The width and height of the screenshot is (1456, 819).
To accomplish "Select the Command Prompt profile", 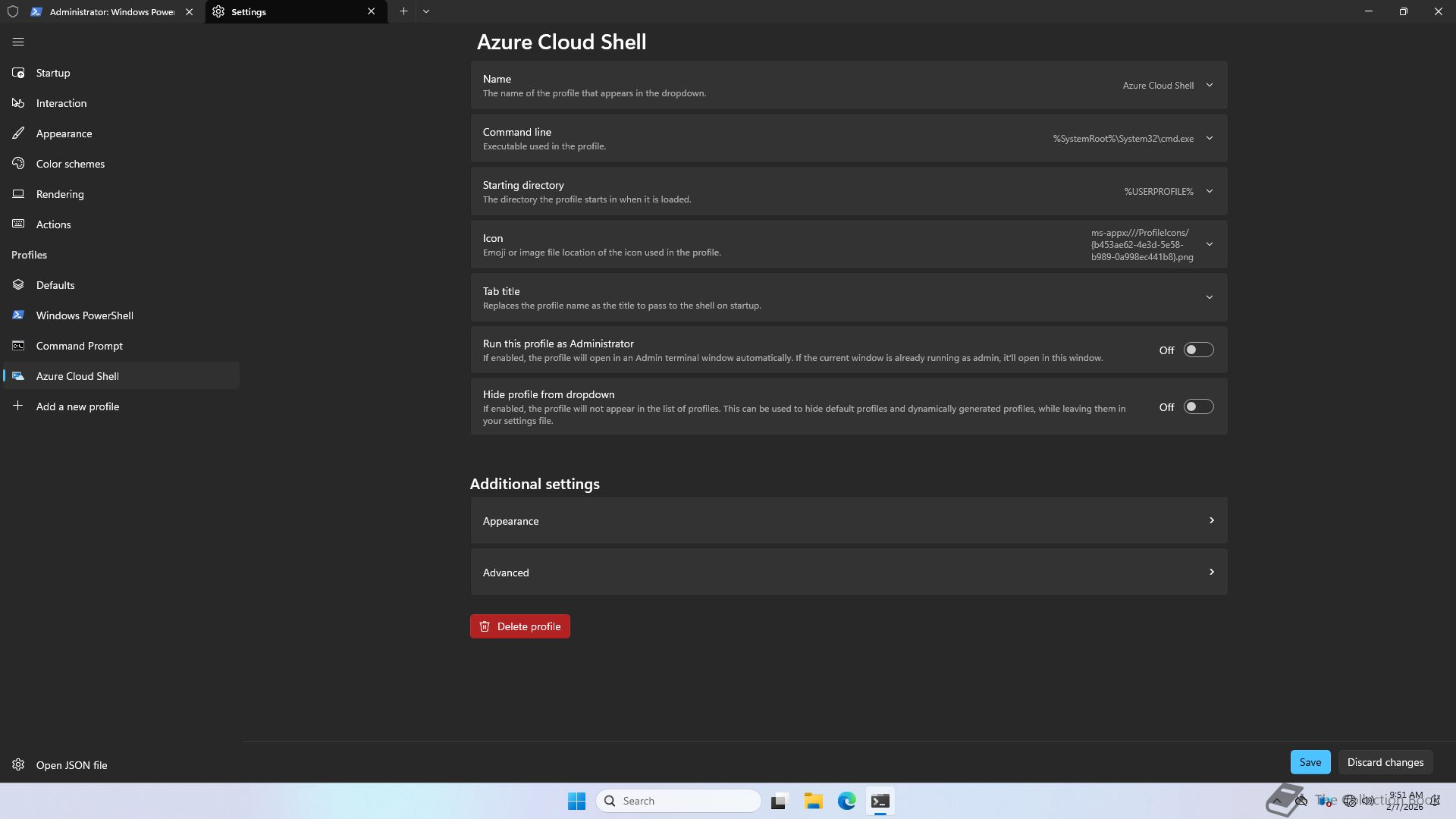I will (x=79, y=346).
